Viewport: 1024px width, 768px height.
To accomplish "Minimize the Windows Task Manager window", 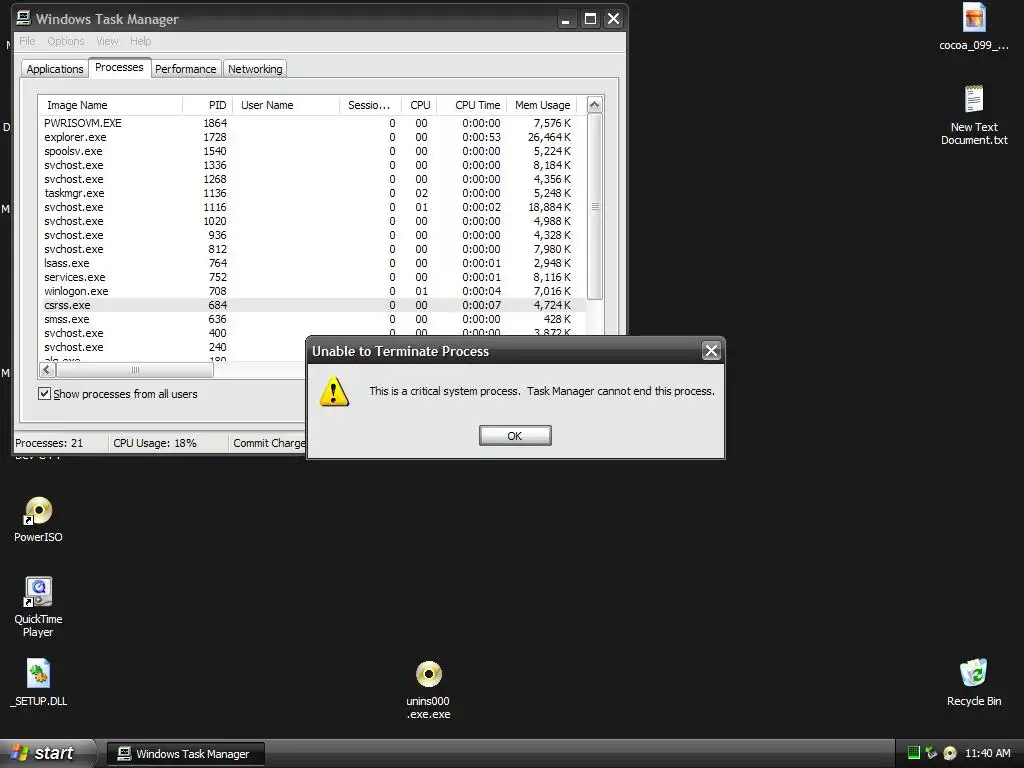I will pyautogui.click(x=566, y=19).
